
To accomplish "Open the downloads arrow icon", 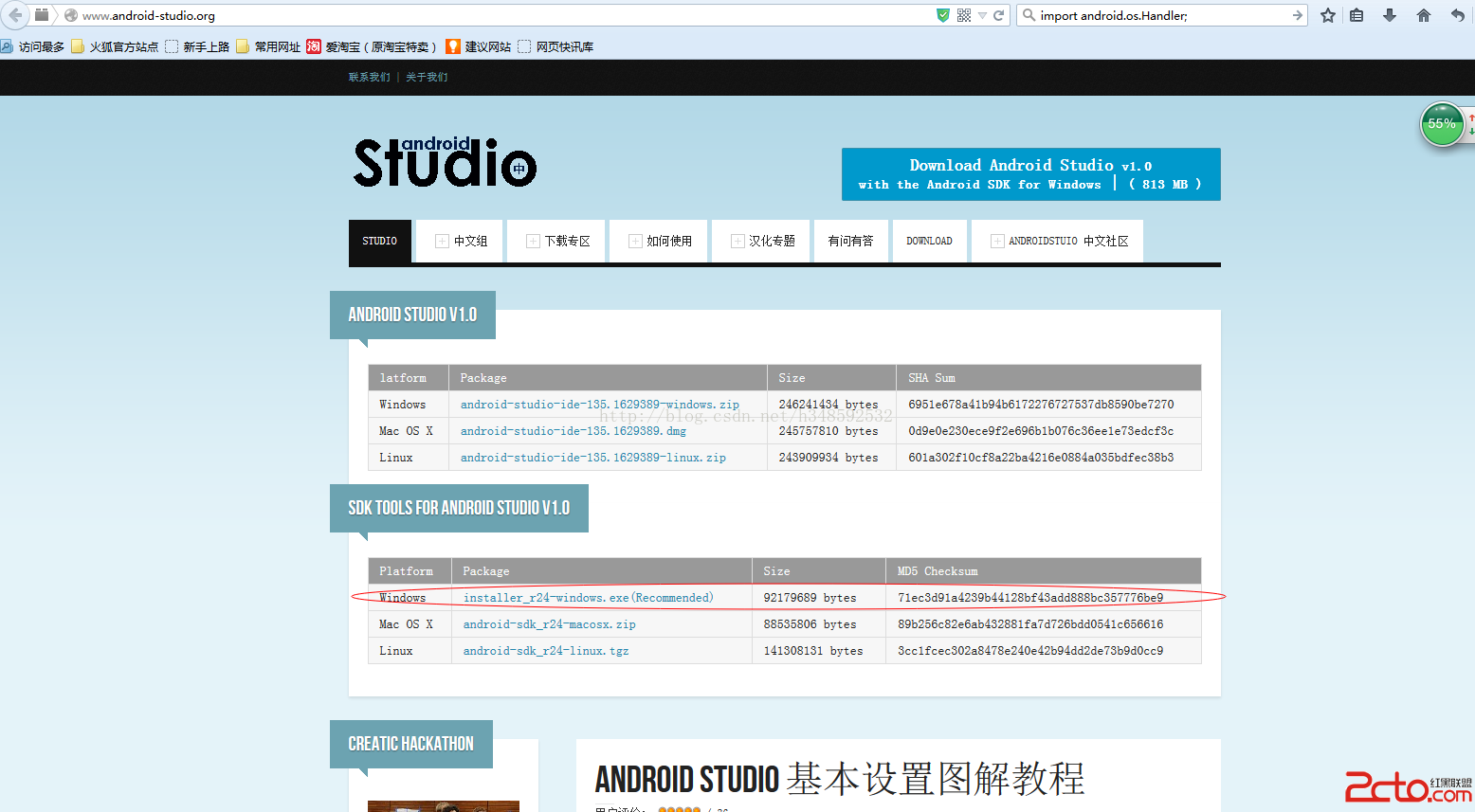I will pyautogui.click(x=1390, y=15).
